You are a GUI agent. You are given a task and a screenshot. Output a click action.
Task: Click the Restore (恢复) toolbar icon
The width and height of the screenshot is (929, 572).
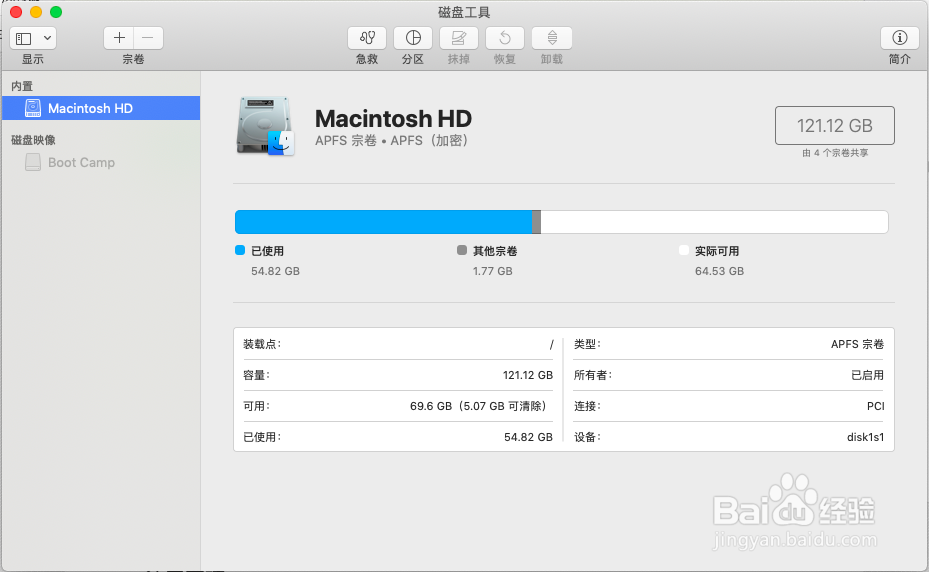(505, 39)
